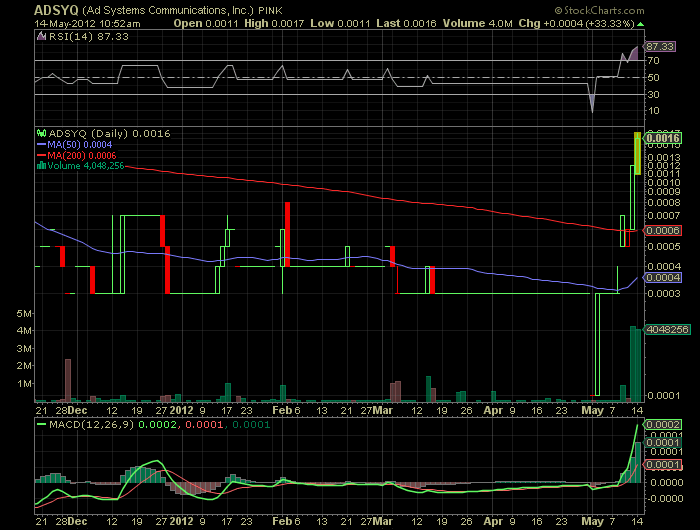
Task: Click the May label on MACD panel date axis
Action: tap(592, 521)
